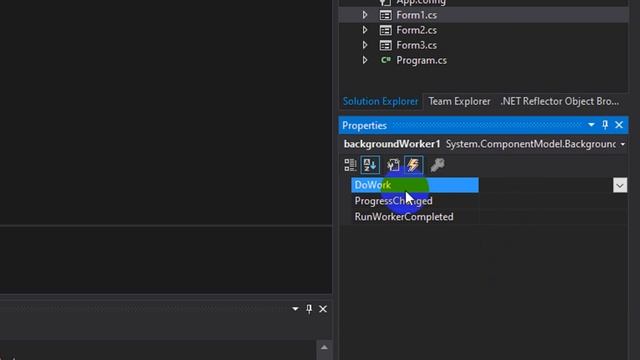Screen dimensions: 640x360
Task: Open Properties window position menu arrow
Action: (591, 124)
